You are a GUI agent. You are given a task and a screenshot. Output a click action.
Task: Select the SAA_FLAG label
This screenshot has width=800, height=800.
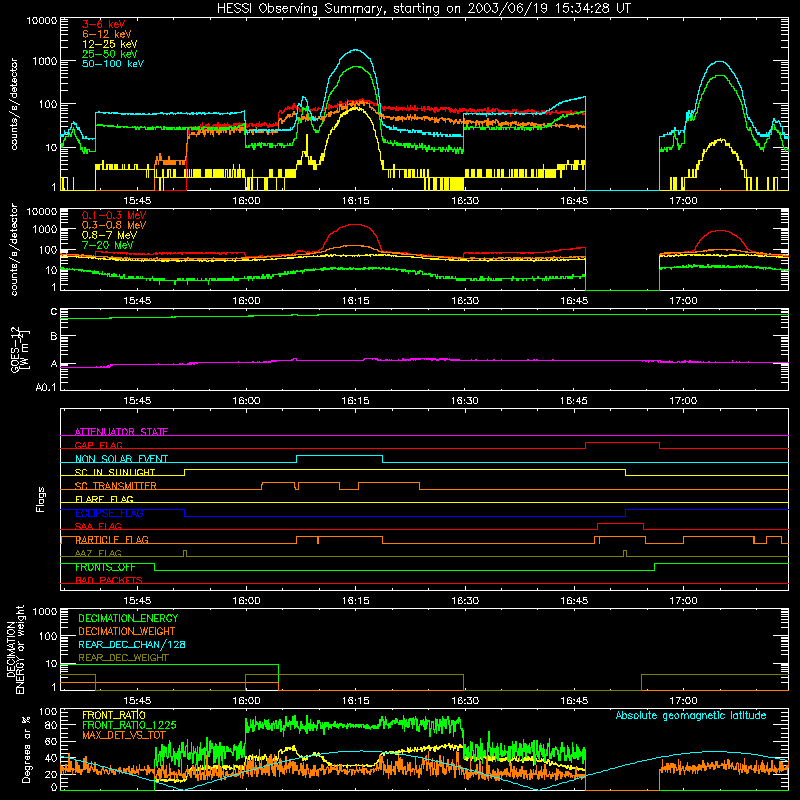pos(98,526)
